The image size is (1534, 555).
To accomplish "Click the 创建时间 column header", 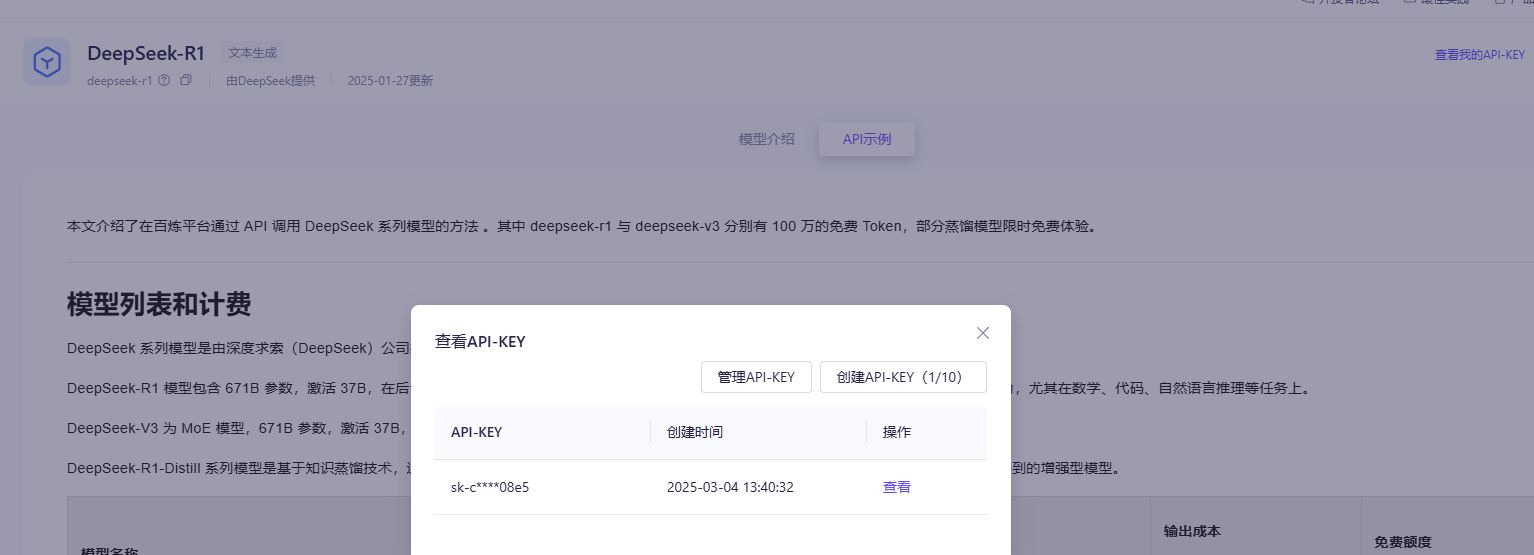I will click(695, 432).
